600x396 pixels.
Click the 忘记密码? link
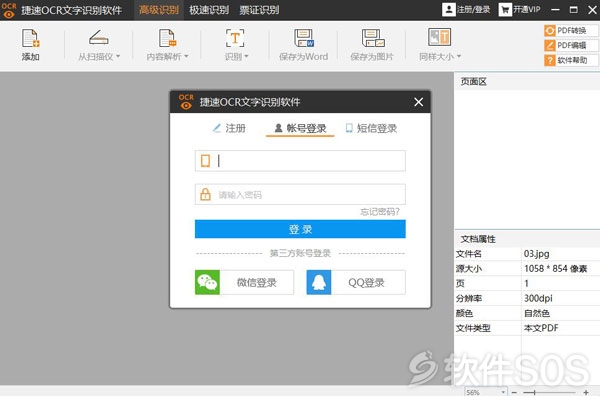[x=380, y=212]
